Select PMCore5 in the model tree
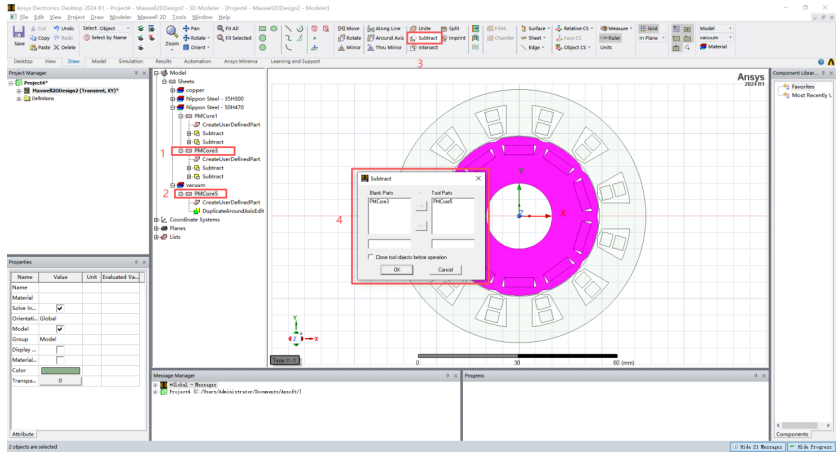 click(205, 194)
